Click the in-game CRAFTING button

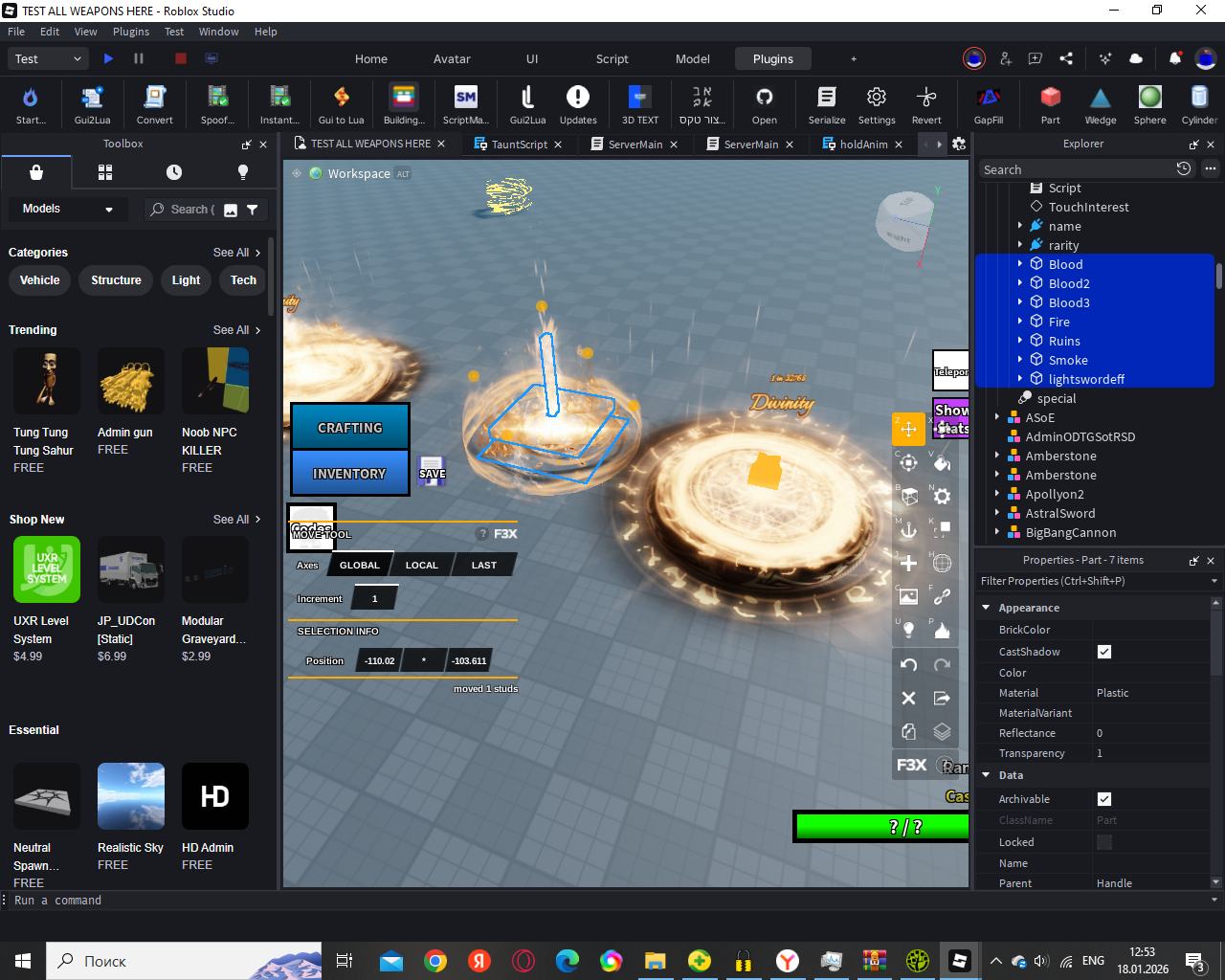point(350,428)
